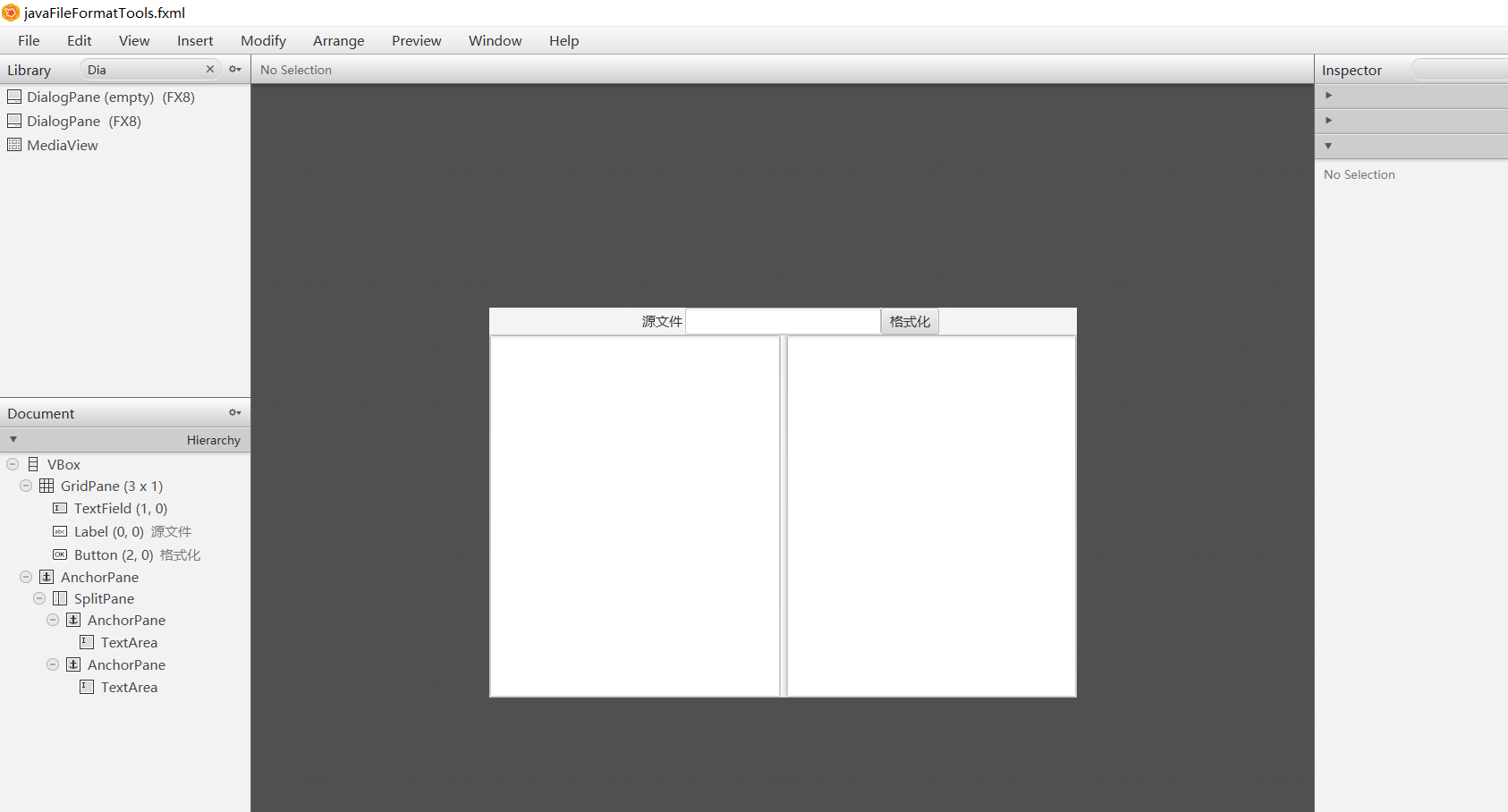1508x812 pixels.
Task: Open the Document panel gear menu
Action: [235, 412]
